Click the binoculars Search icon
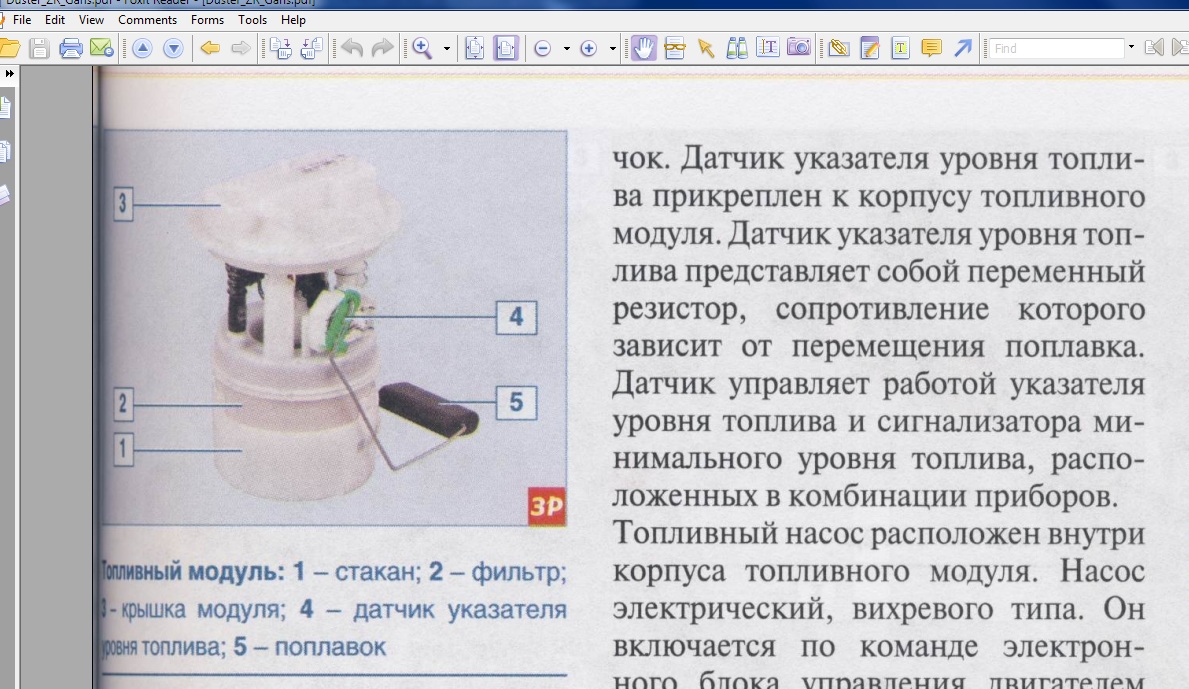1189x689 pixels. pyautogui.click(x=736, y=49)
